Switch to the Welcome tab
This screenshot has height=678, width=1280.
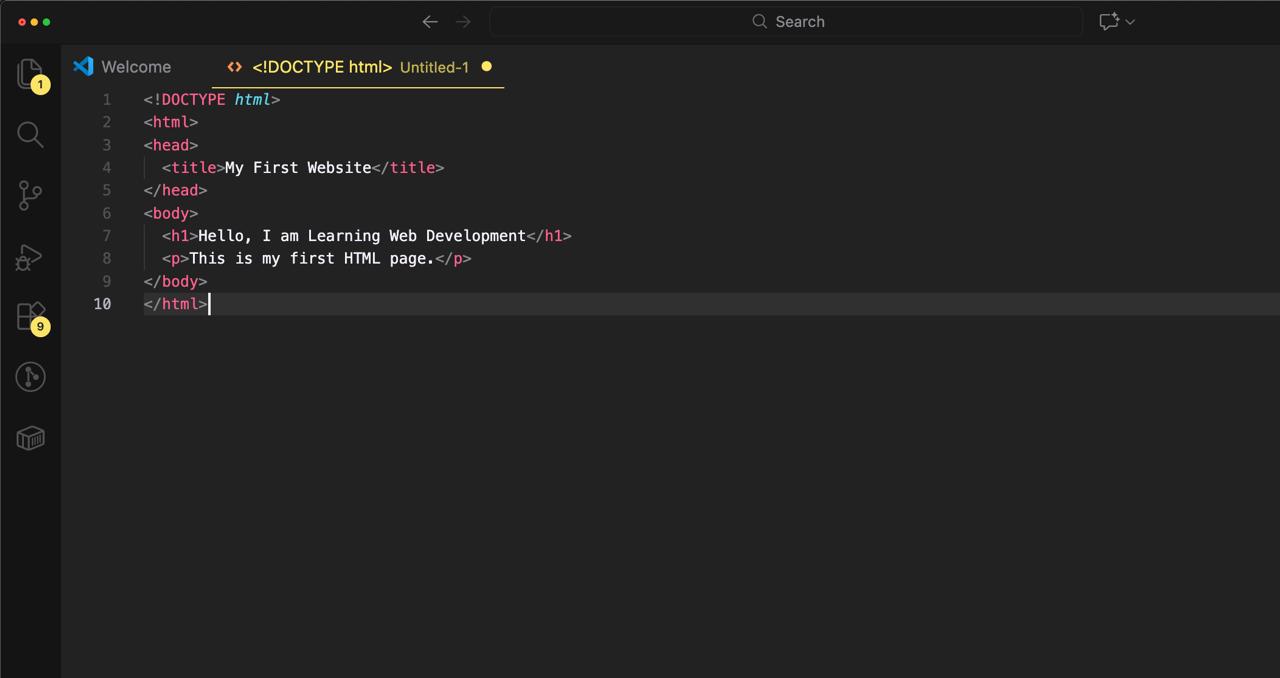pyautogui.click(x=136, y=66)
